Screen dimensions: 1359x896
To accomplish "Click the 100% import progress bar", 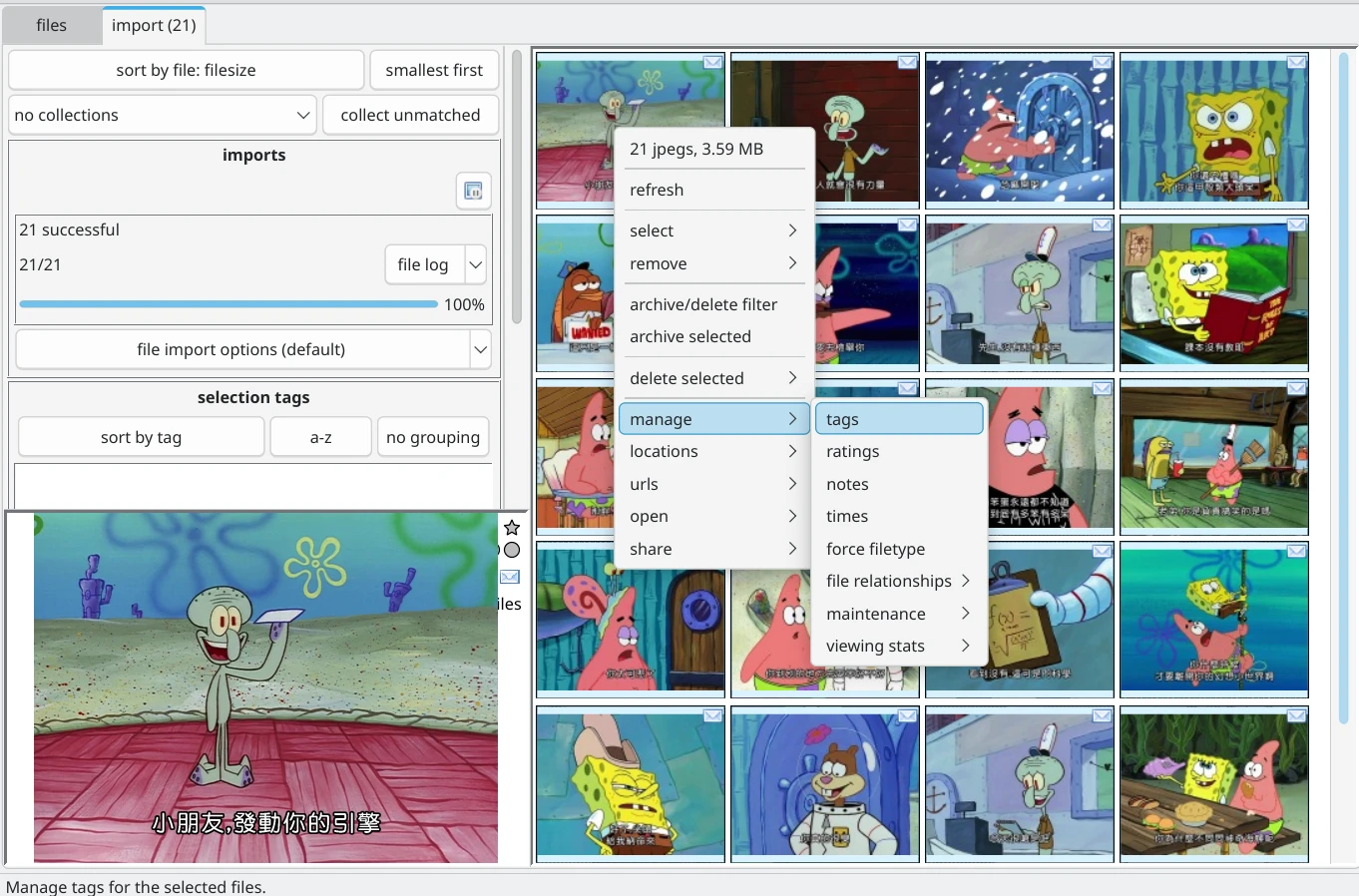I will pos(228,304).
